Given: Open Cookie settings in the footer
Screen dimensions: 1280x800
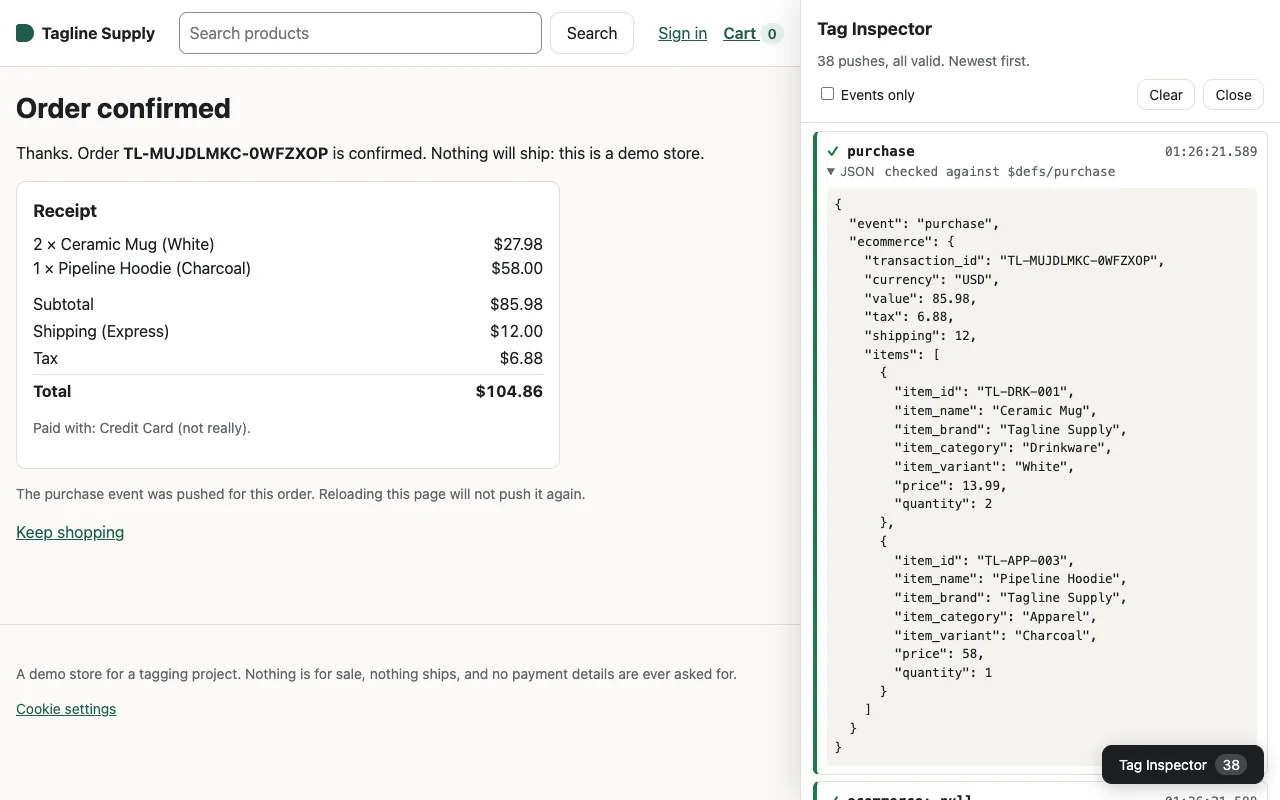Looking at the screenshot, I should pos(66,709).
